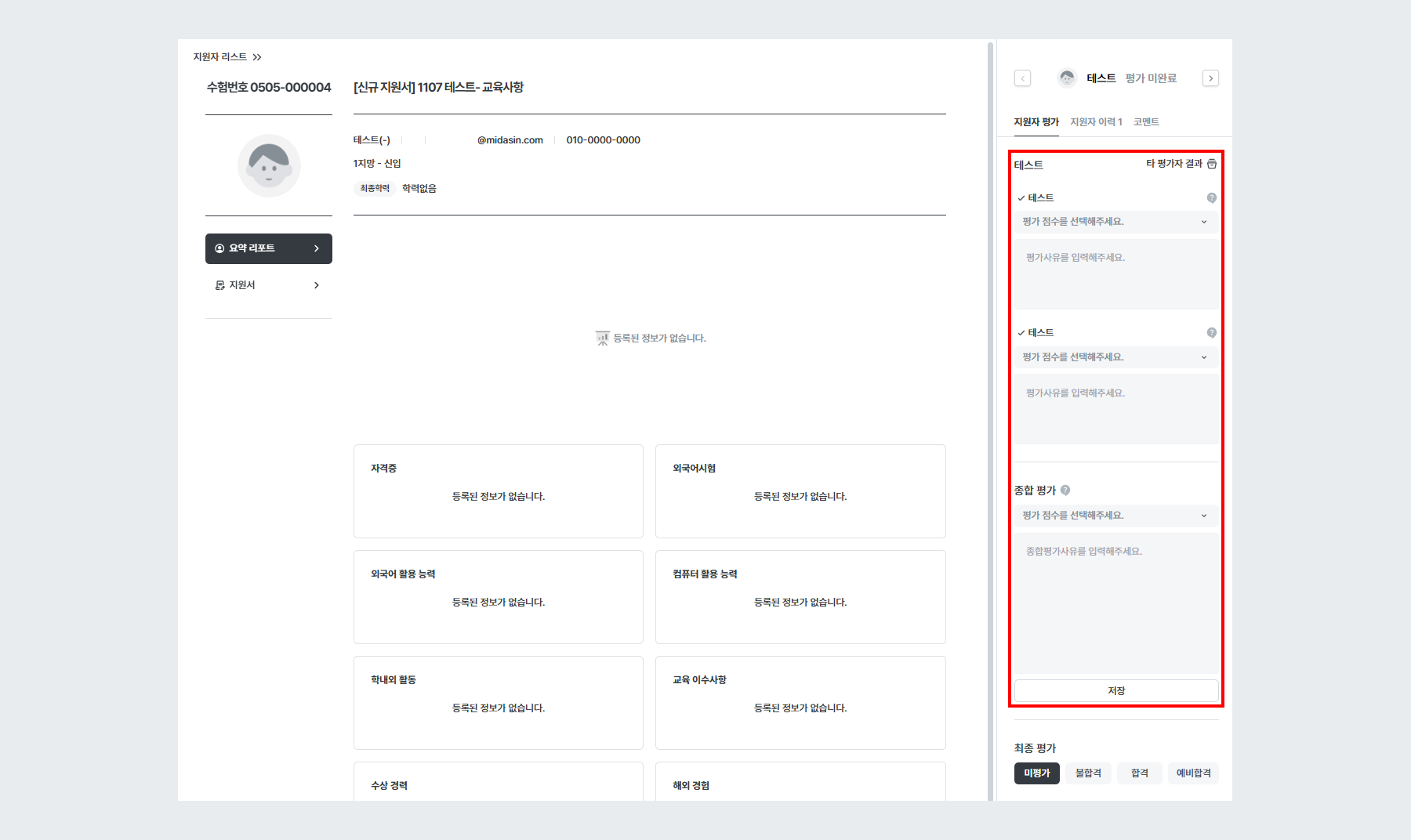Click checkmark beside second 테스트 label

pos(1021,333)
